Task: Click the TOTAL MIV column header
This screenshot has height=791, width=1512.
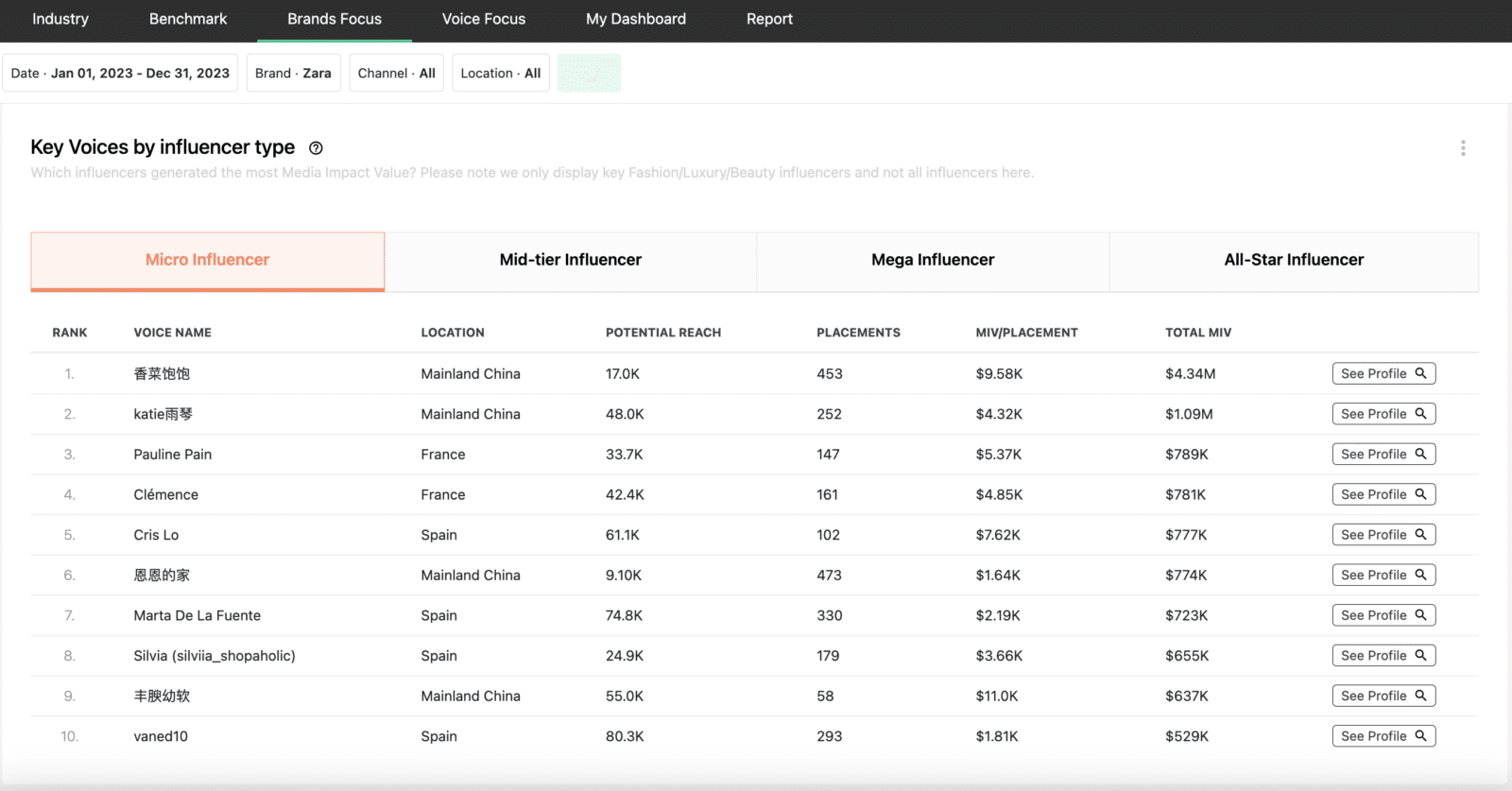Action: (1197, 333)
